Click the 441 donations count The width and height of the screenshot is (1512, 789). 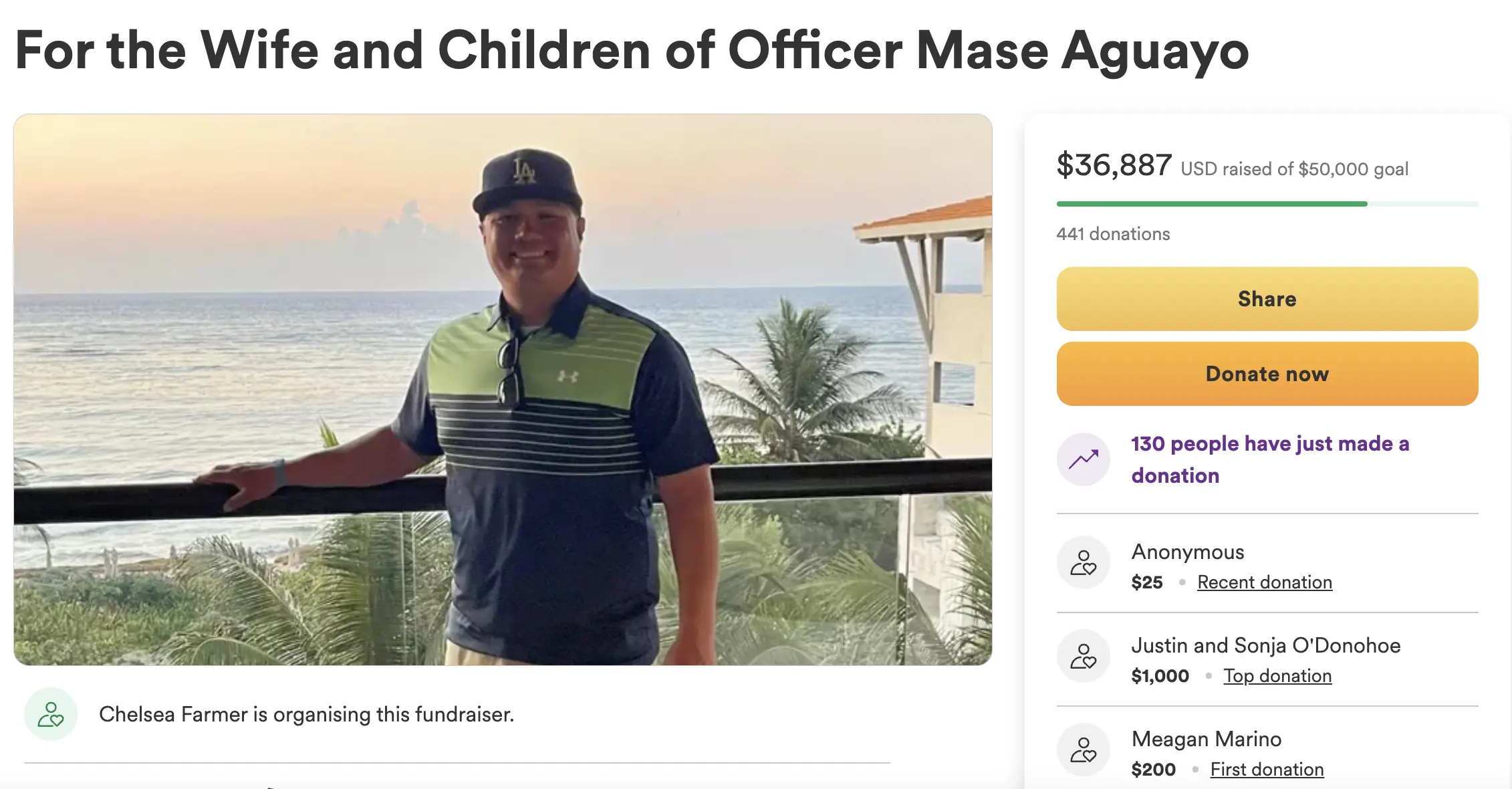tap(1113, 234)
